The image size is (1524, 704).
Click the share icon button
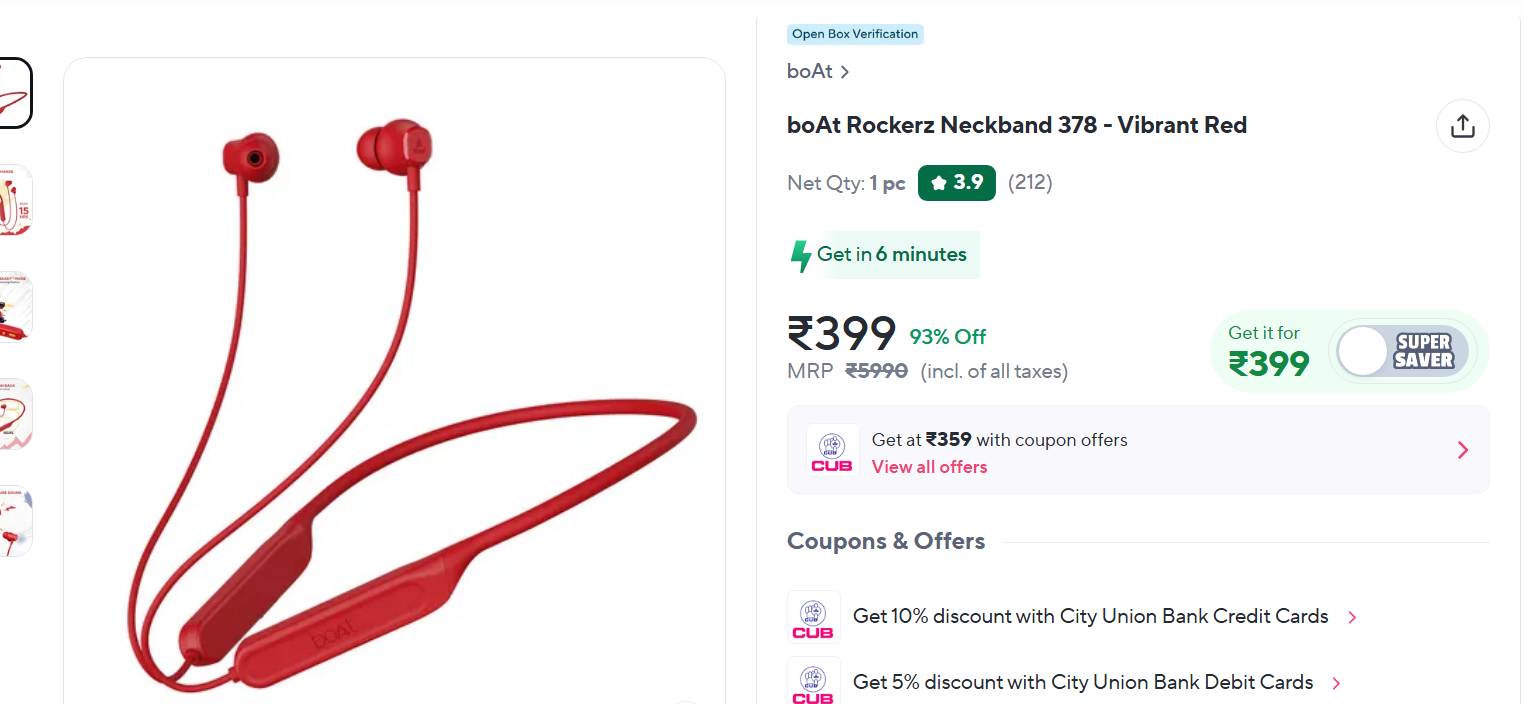1462,126
